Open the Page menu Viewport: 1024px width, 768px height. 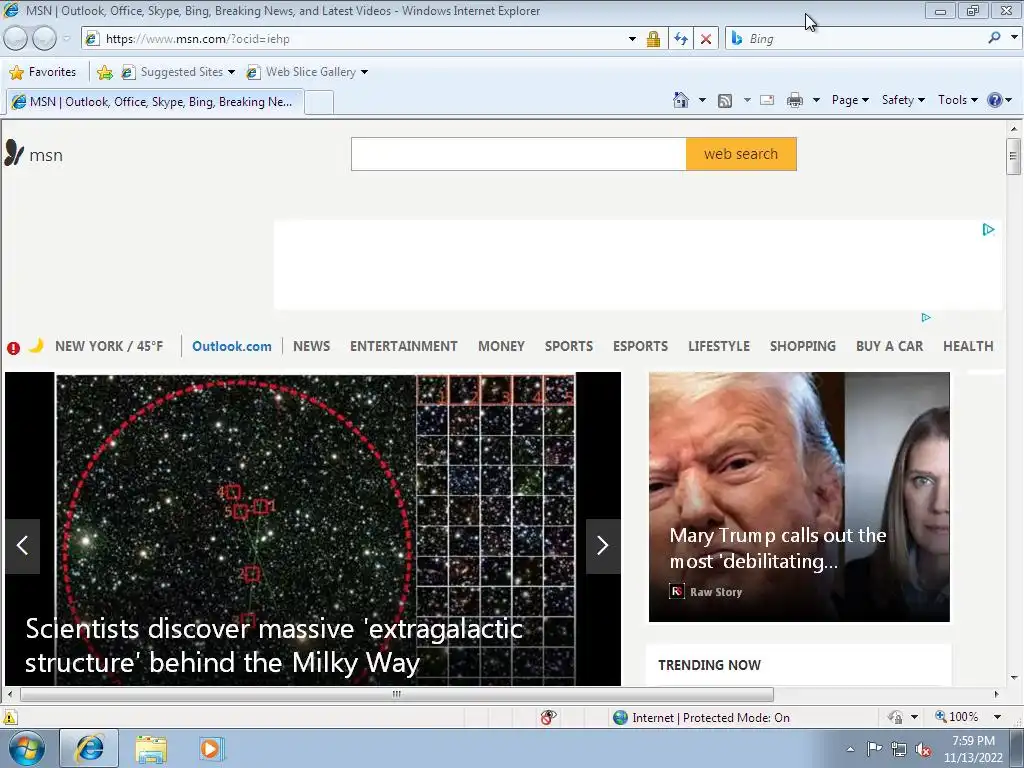point(850,100)
